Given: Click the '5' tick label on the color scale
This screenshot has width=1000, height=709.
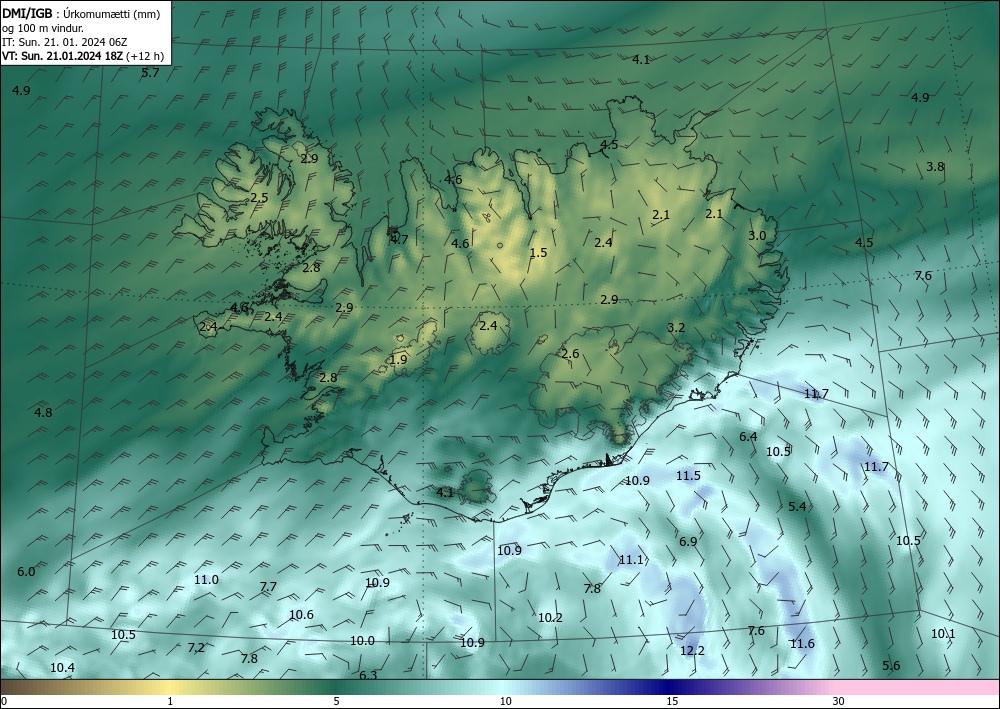Looking at the screenshot, I should click(x=336, y=701).
